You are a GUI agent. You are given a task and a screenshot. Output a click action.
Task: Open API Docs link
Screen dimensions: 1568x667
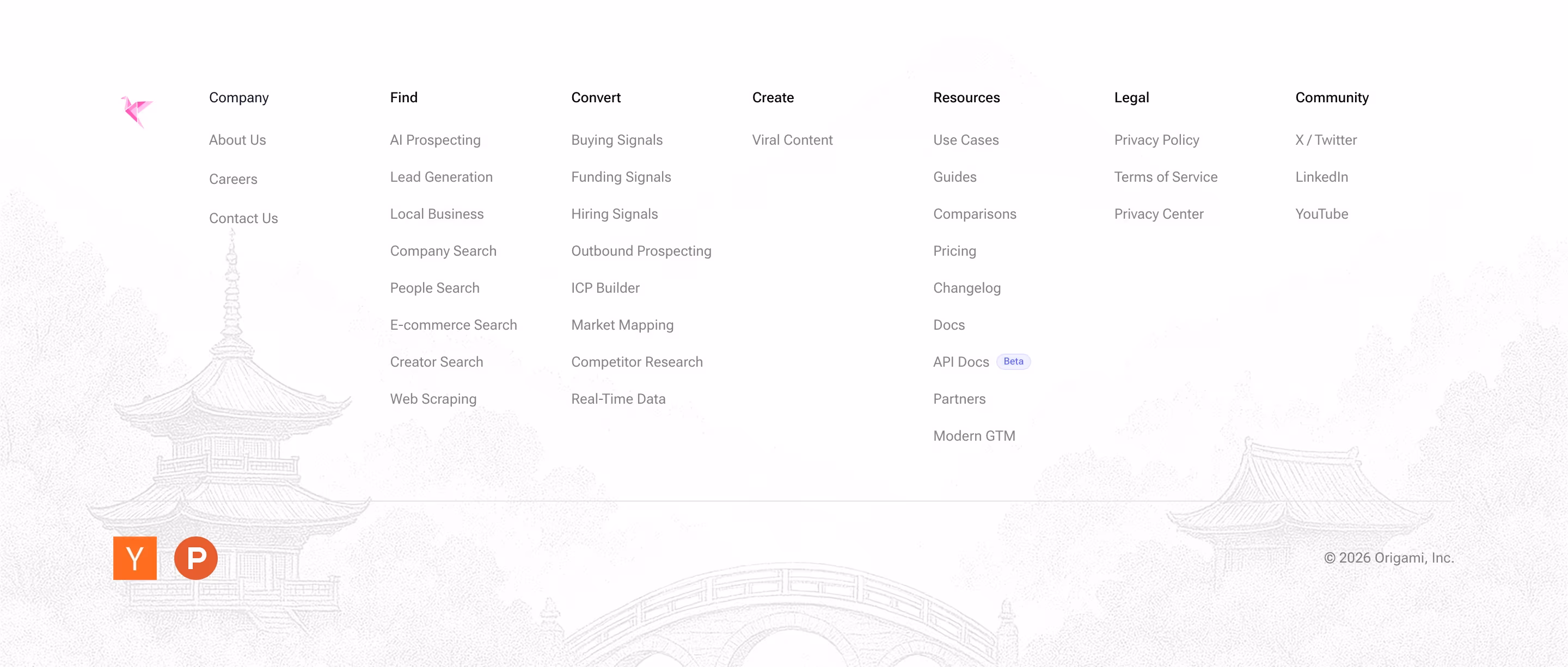961,362
